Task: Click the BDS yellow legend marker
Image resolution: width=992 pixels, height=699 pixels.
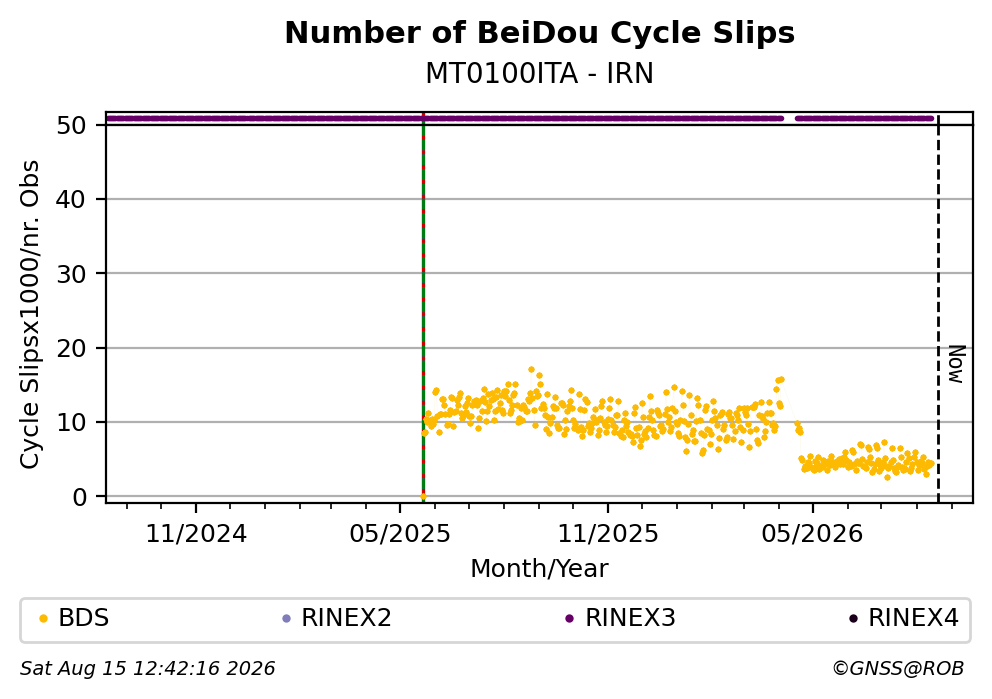Action: point(43,619)
